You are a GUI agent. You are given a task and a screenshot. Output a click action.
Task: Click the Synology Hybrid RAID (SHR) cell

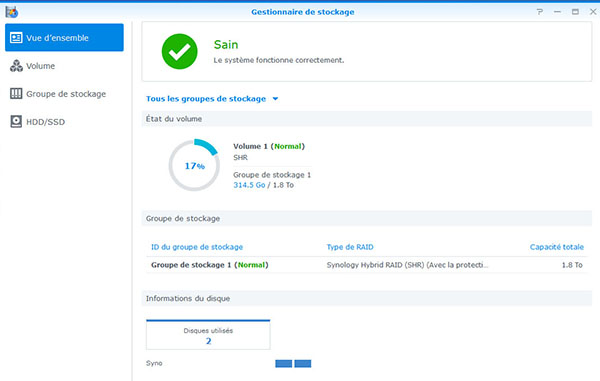tap(408, 265)
